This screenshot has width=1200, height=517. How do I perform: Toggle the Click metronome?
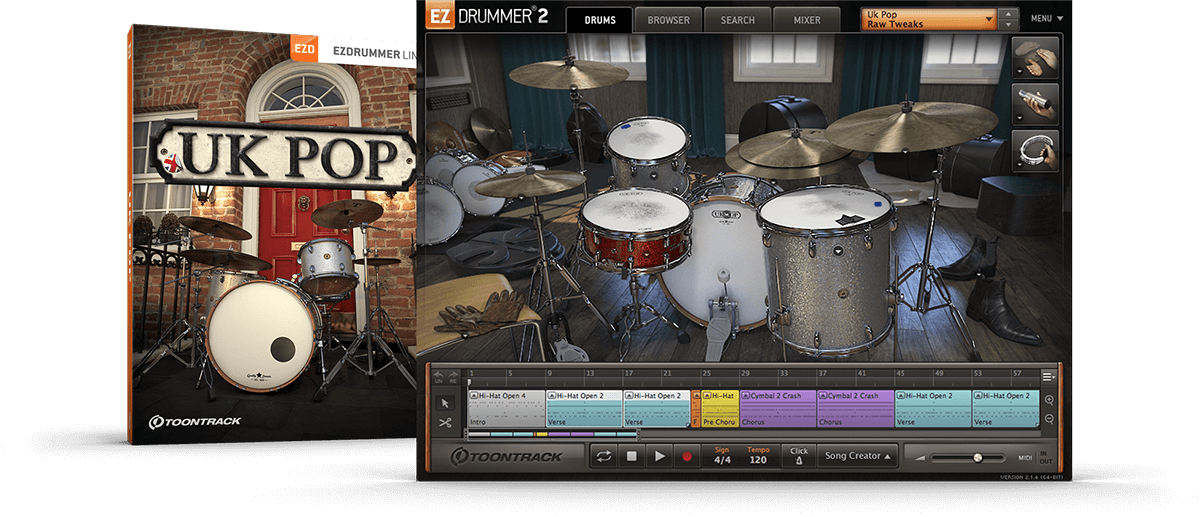pyautogui.click(x=798, y=456)
